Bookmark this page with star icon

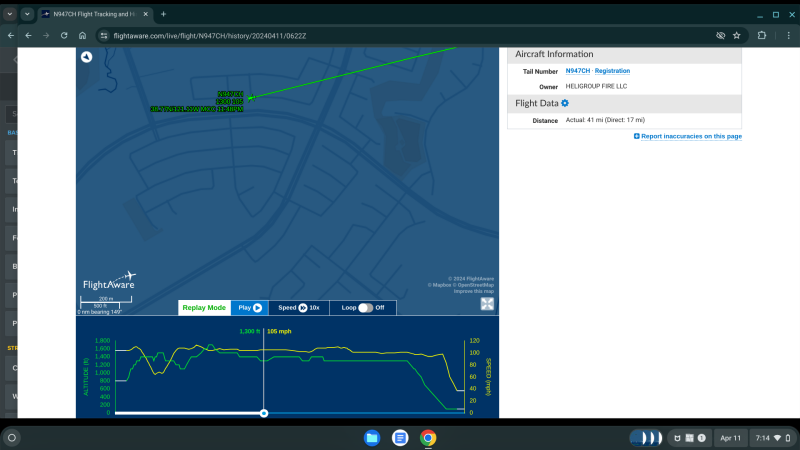(737, 35)
